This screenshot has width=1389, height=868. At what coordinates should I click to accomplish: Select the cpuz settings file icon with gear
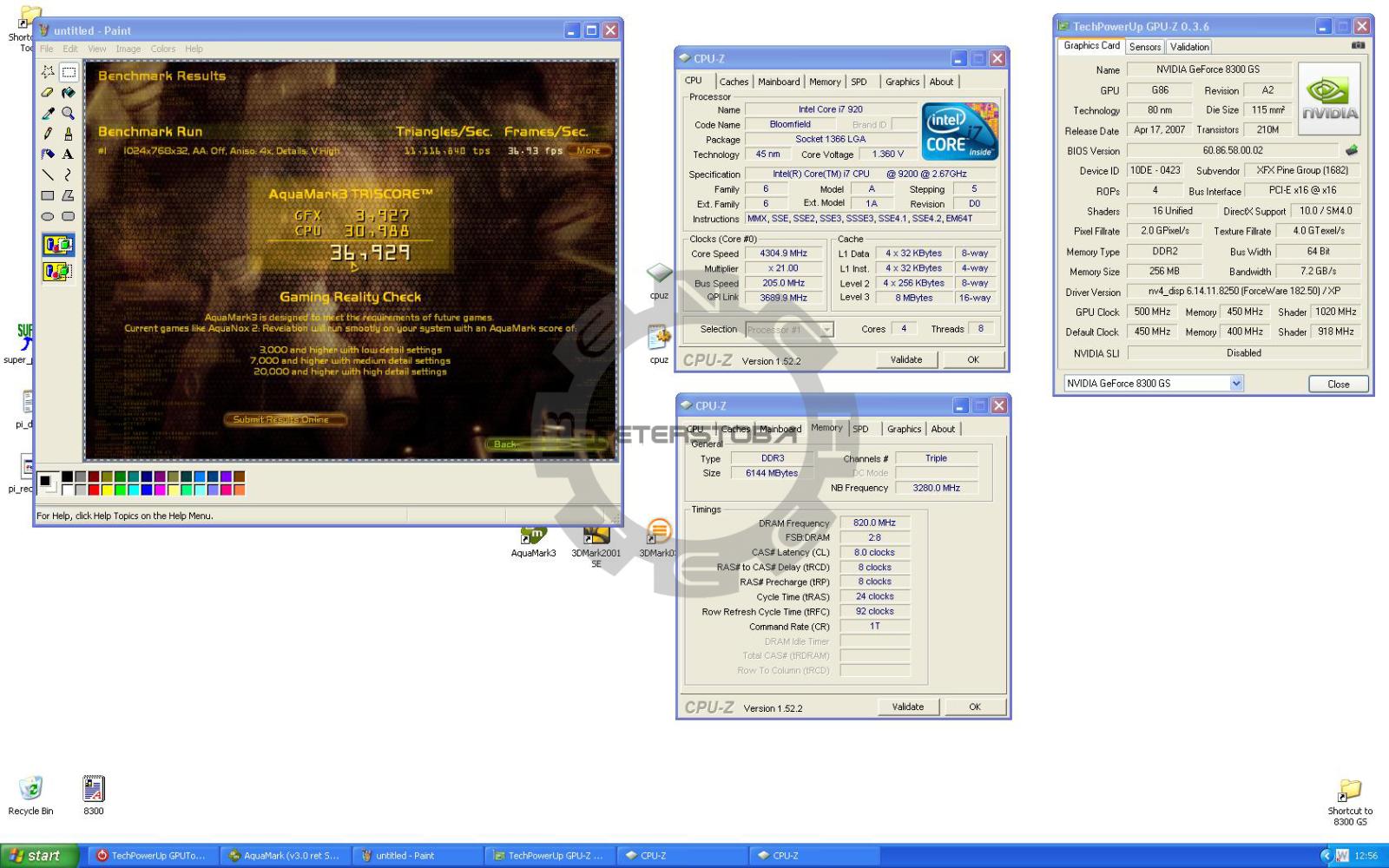point(659,345)
